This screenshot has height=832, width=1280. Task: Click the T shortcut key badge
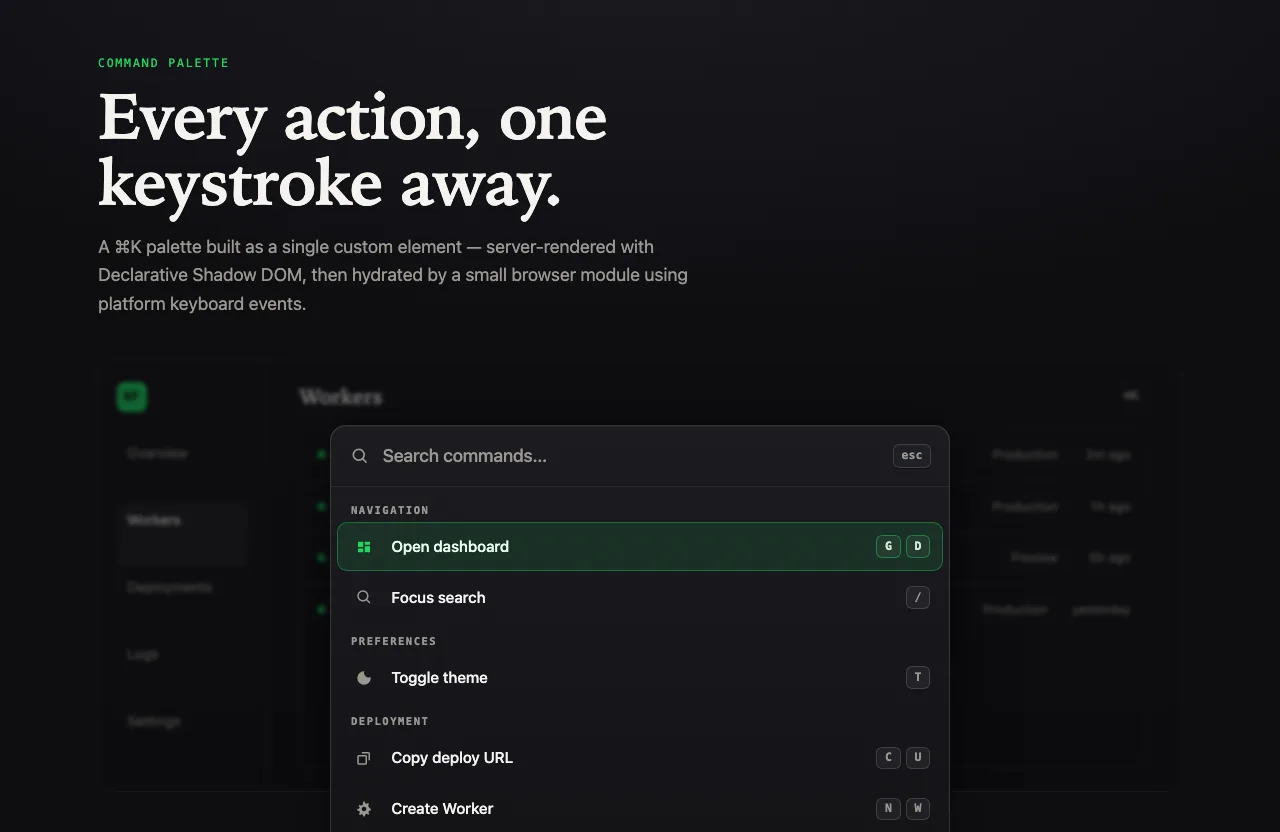pyautogui.click(x=918, y=678)
